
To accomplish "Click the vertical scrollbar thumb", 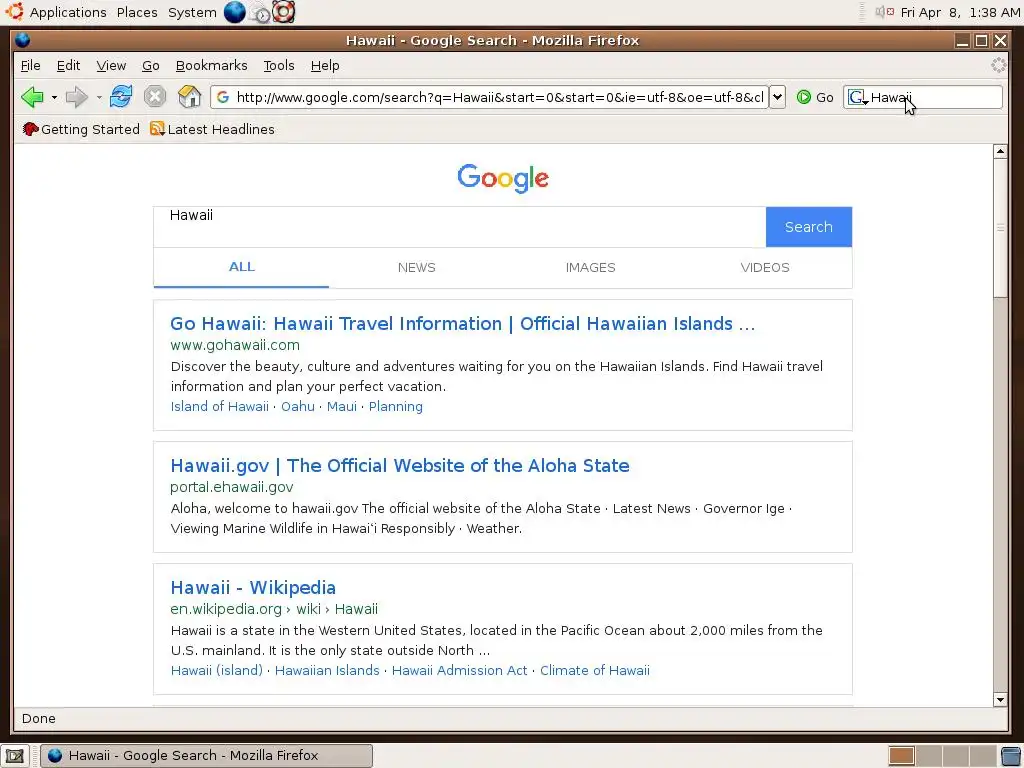I will pyautogui.click(x=1000, y=228).
